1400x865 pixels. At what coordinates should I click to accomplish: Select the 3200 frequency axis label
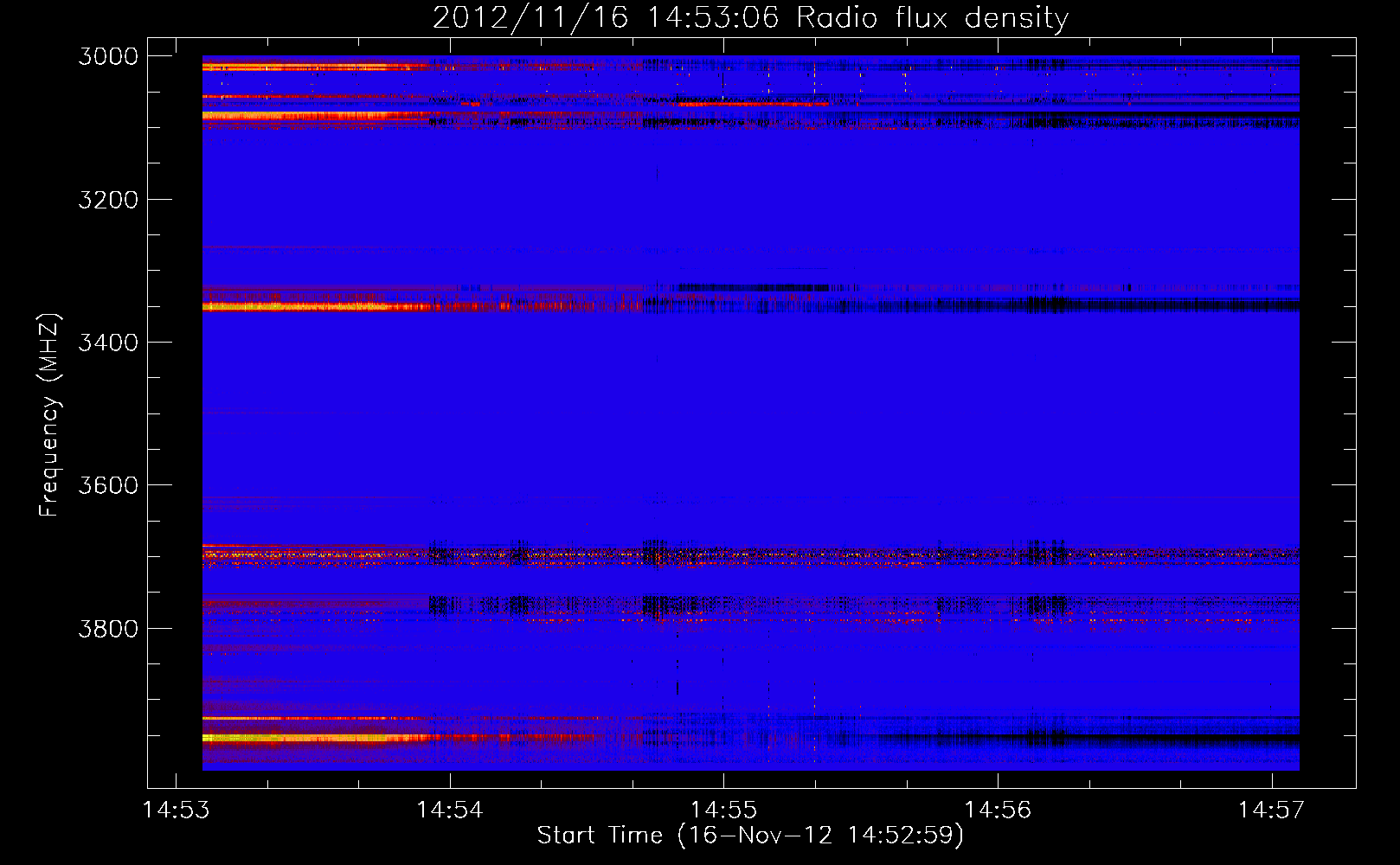(x=108, y=200)
